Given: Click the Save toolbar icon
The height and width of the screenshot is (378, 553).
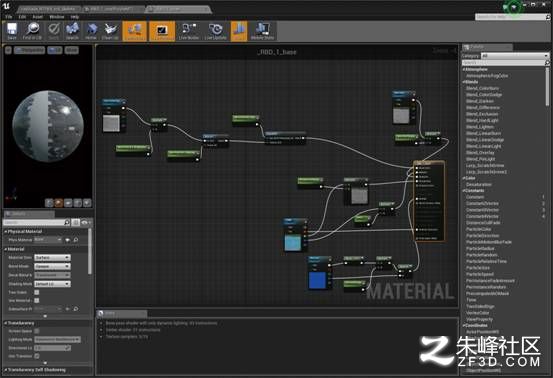Looking at the screenshot, I should (x=12, y=31).
